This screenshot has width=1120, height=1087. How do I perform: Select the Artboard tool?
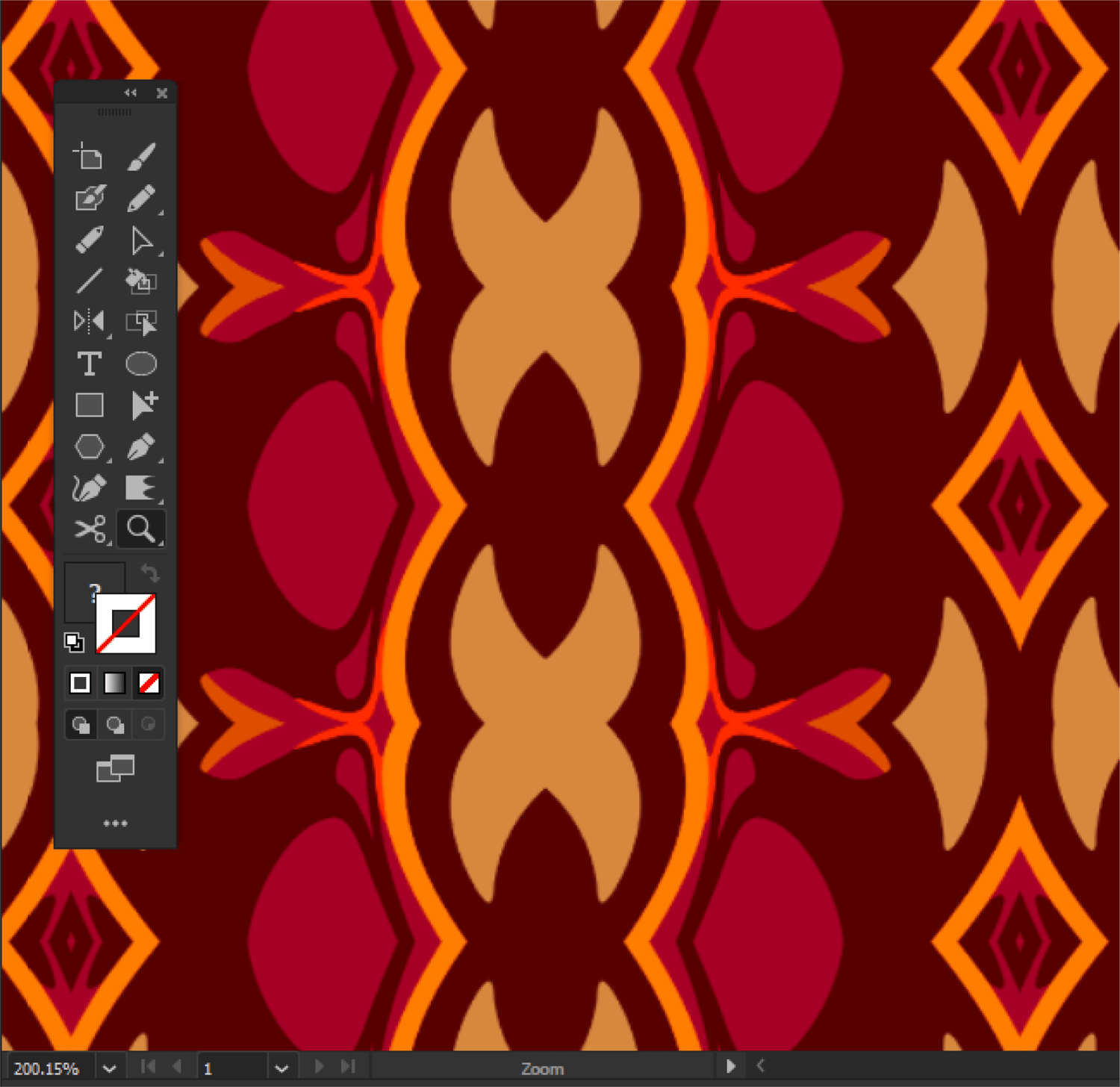(x=89, y=157)
